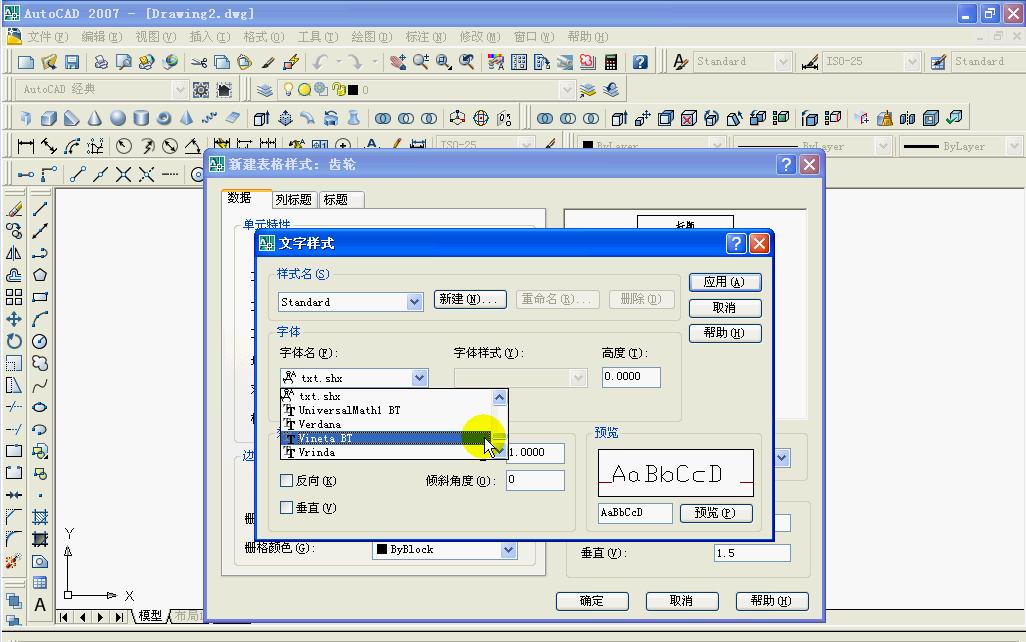Click the Polygon drawing tool
Viewport: 1026px width, 642px height.
[38, 273]
